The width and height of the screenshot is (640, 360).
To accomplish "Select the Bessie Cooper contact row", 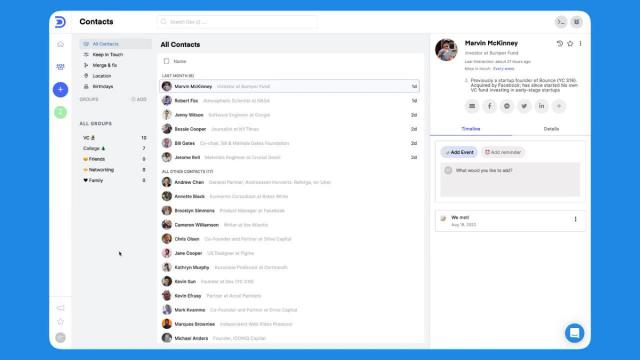I will pyautogui.click(x=289, y=129).
